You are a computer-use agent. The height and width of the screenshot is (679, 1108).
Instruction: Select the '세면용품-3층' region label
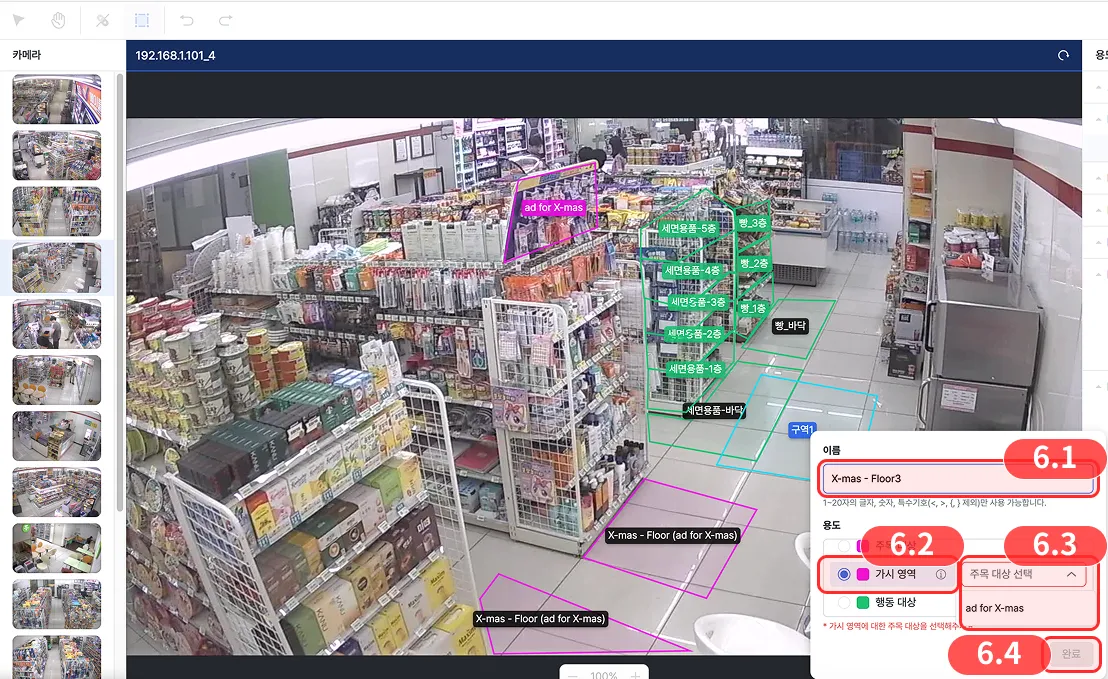[x=697, y=302]
